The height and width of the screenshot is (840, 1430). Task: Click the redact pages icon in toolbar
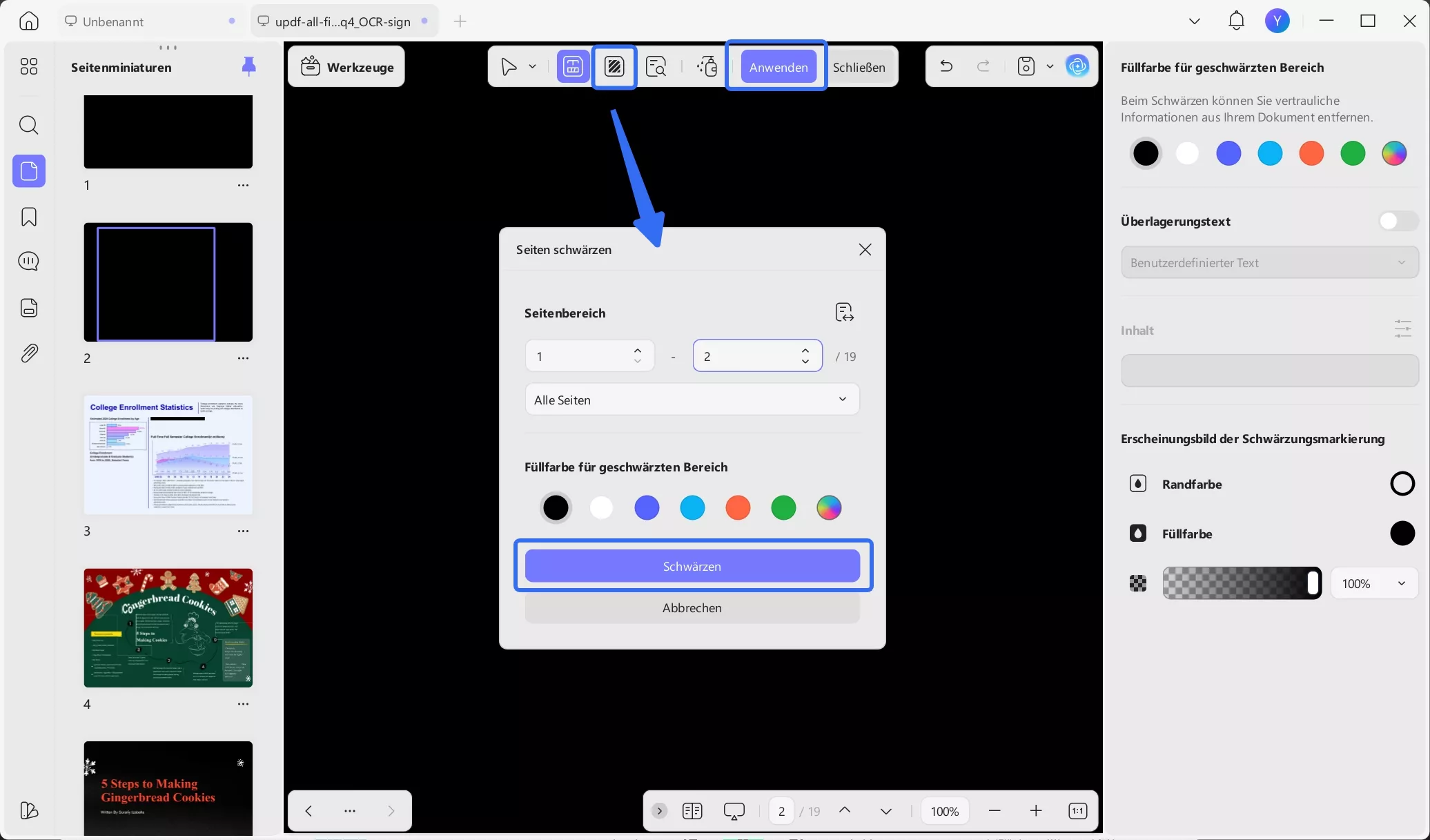pos(614,67)
